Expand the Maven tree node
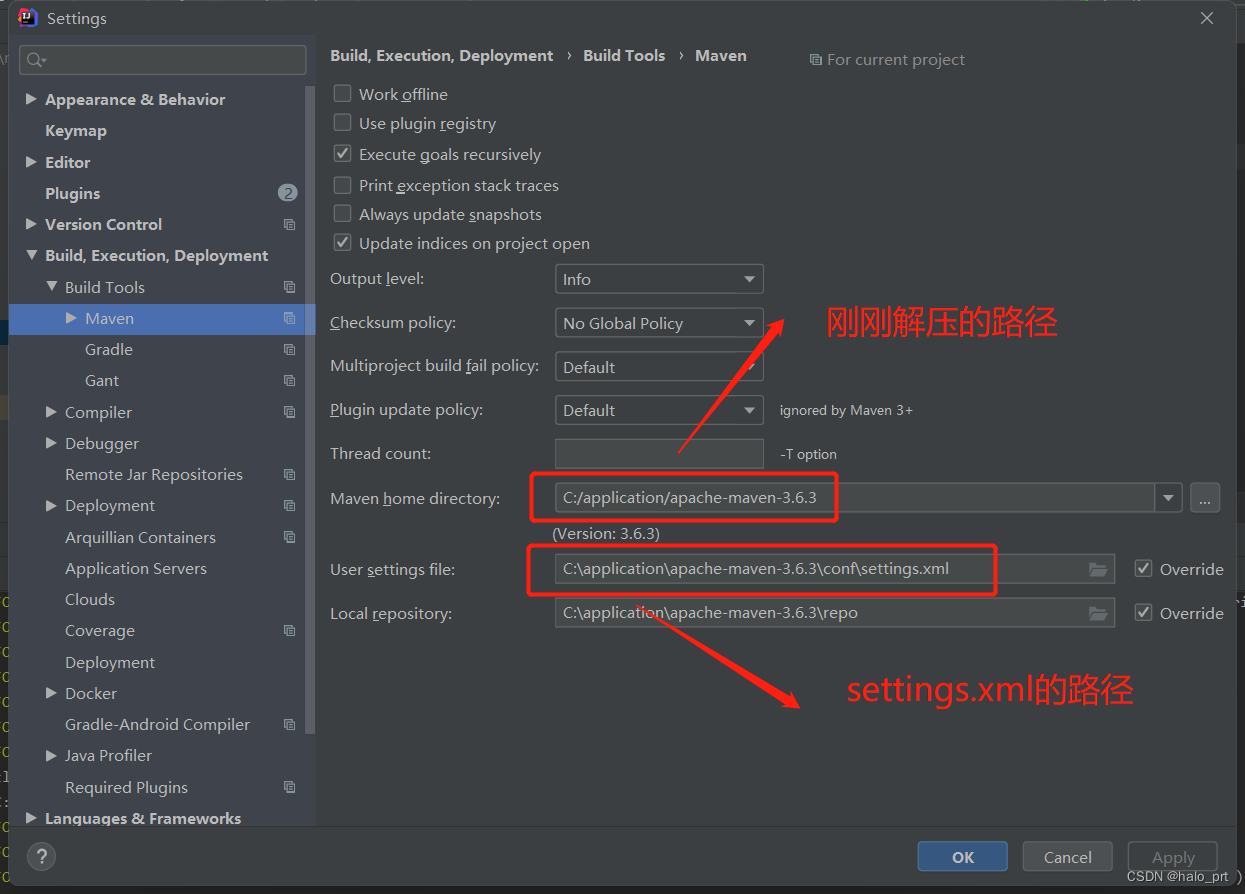The height and width of the screenshot is (894, 1245). pos(71,318)
